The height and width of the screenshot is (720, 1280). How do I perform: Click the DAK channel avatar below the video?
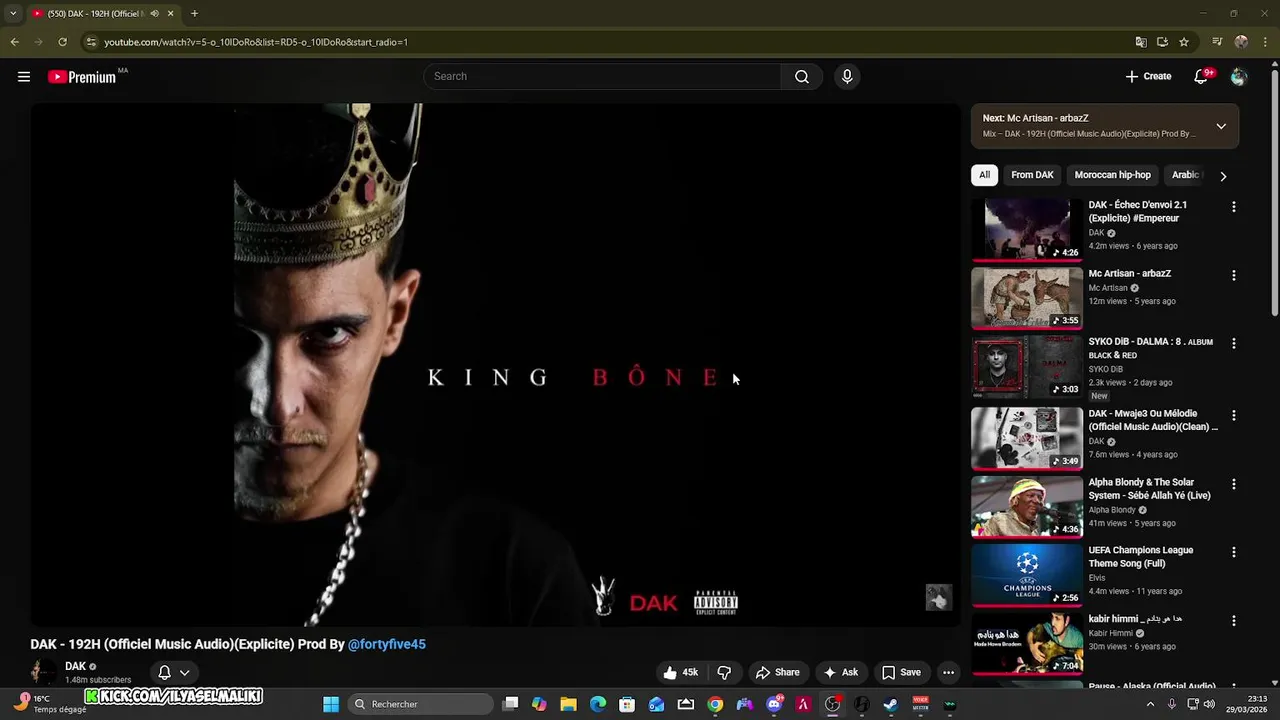(43, 672)
